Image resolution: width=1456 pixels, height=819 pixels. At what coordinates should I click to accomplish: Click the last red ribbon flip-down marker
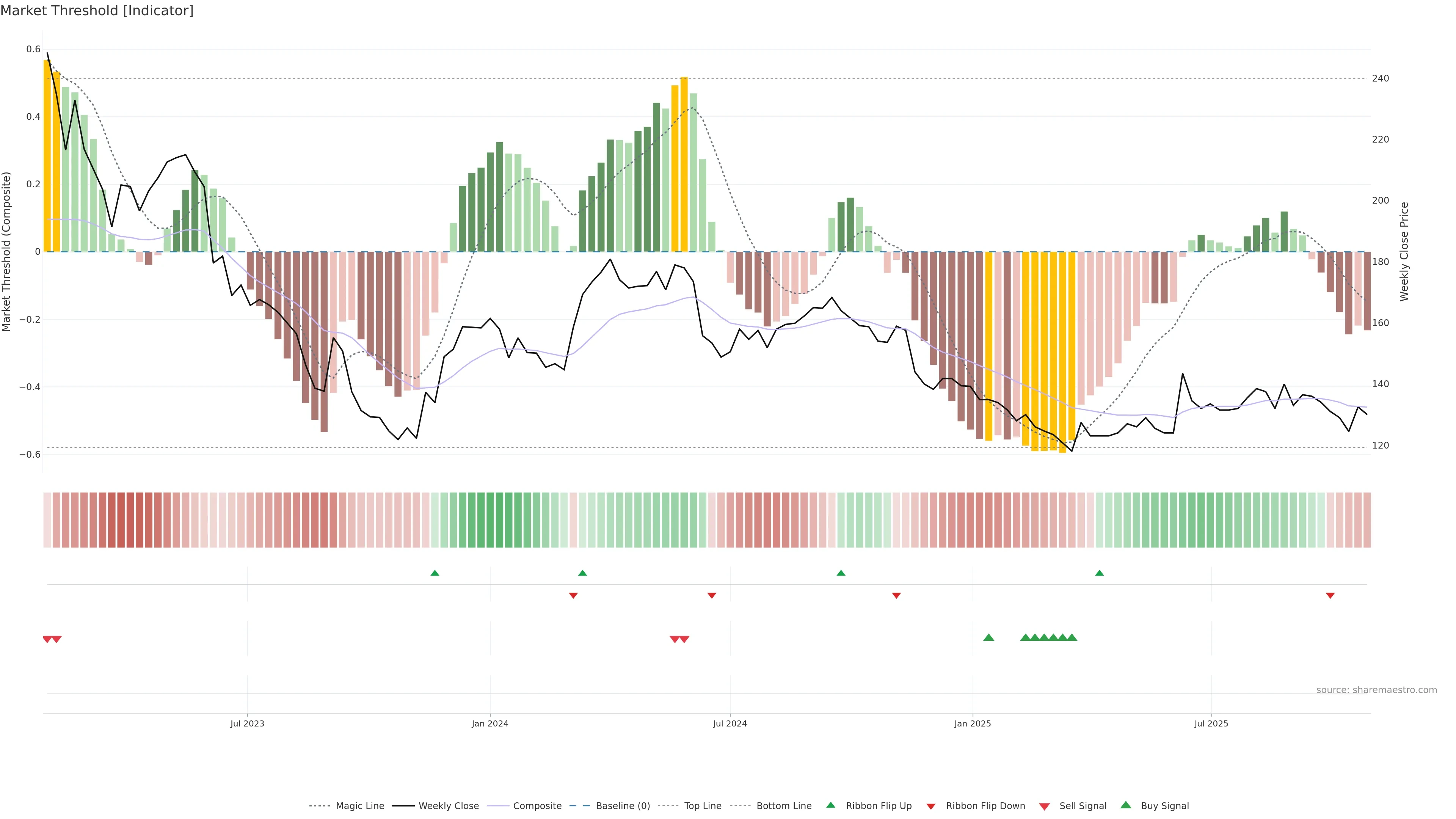point(1330,595)
